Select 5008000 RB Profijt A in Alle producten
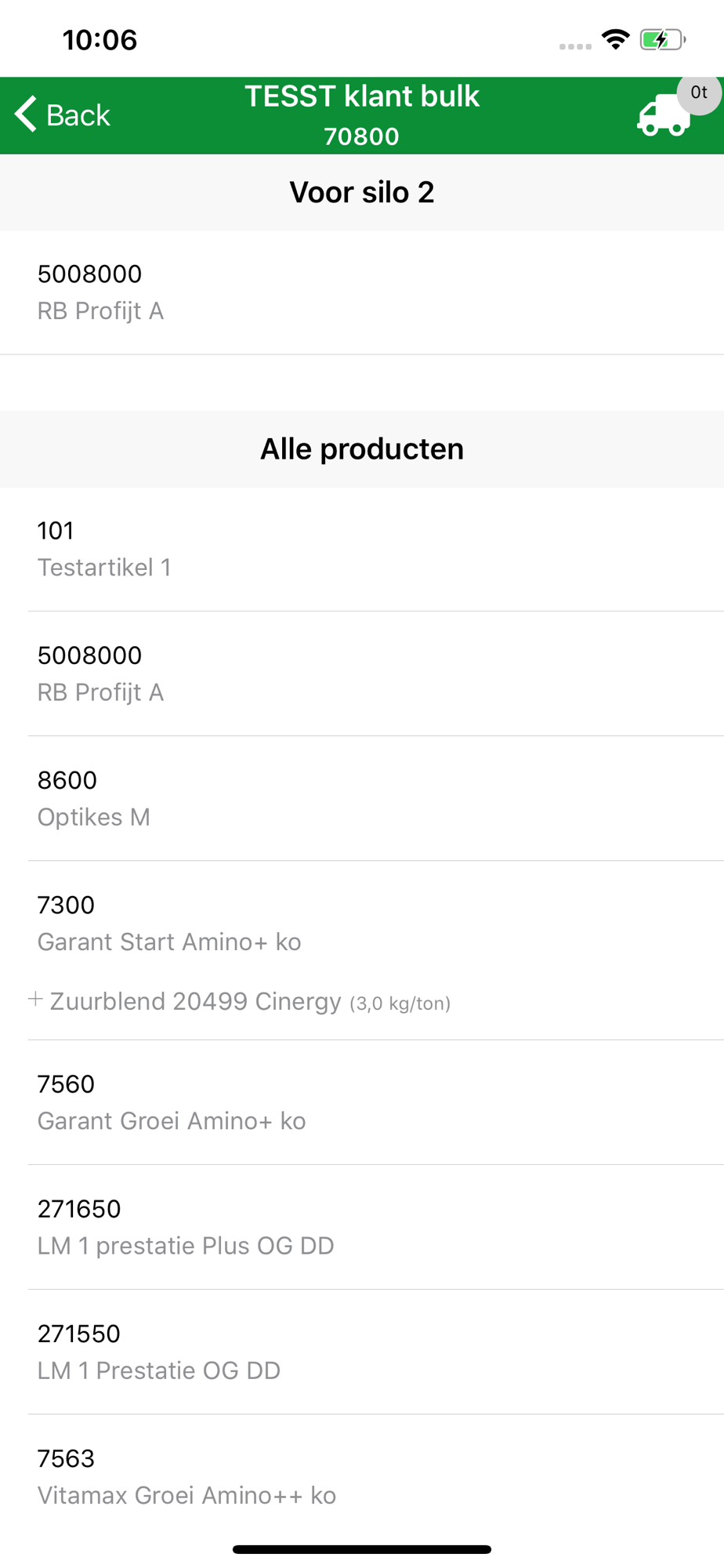 tap(362, 673)
